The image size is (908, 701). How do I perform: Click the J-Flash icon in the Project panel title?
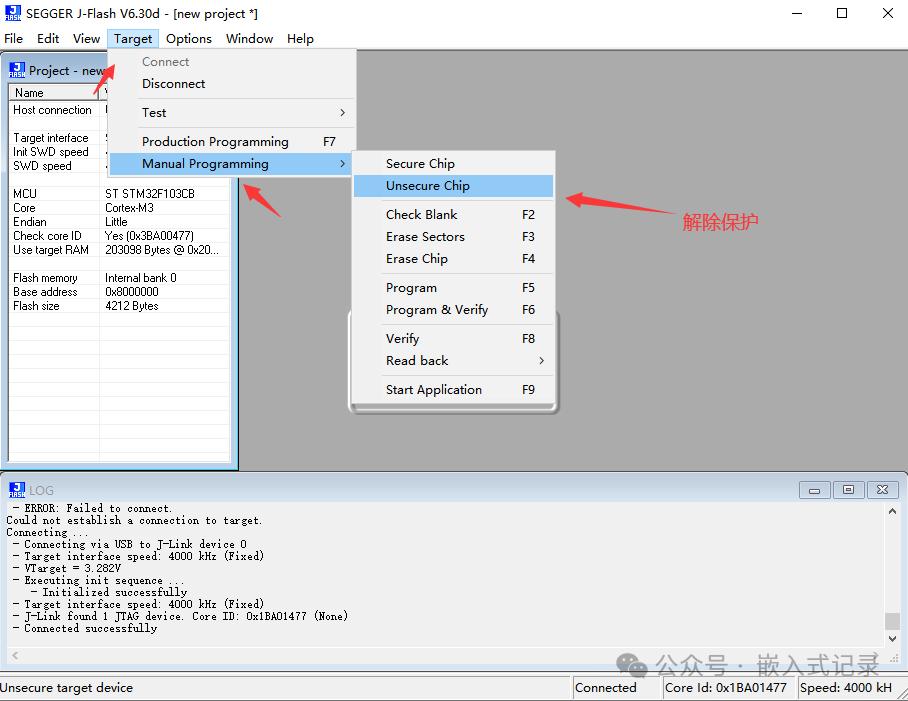click(x=17, y=70)
